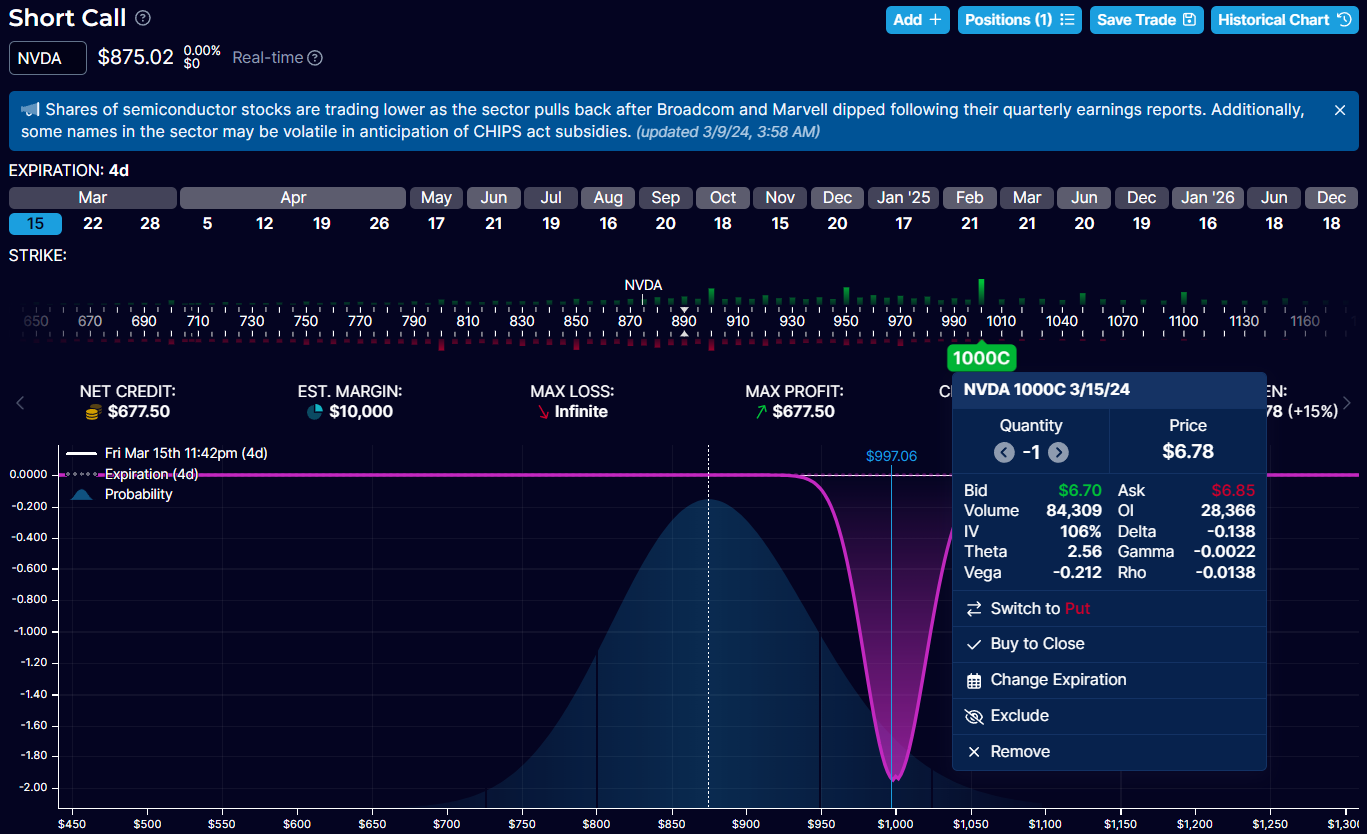1367x834 pixels.
Task: Click the Add button
Action: [x=918, y=20]
